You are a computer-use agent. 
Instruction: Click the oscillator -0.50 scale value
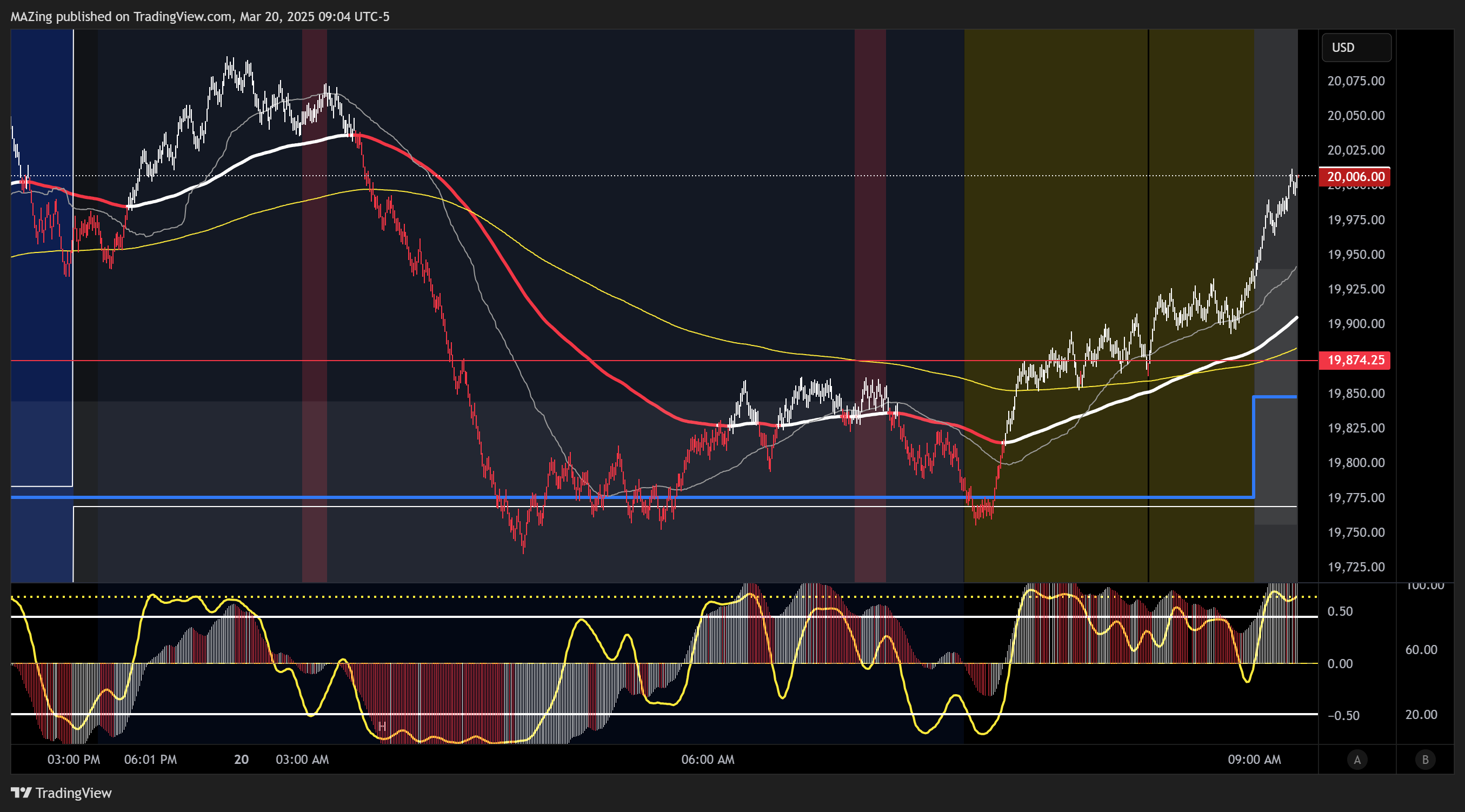point(1343,715)
